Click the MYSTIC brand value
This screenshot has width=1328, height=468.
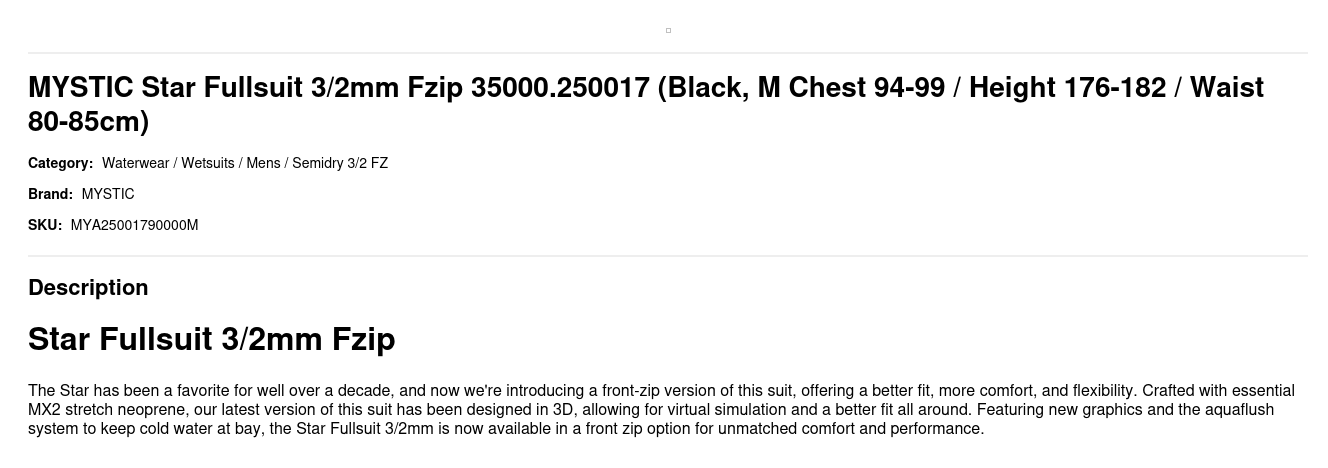click(108, 194)
